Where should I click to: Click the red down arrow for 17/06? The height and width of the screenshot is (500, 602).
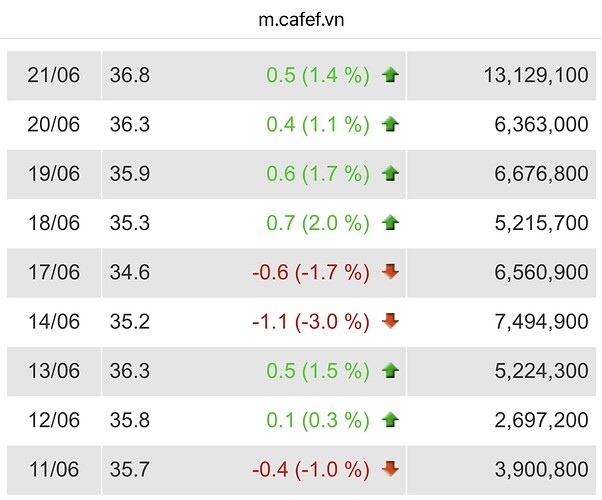pos(390,272)
